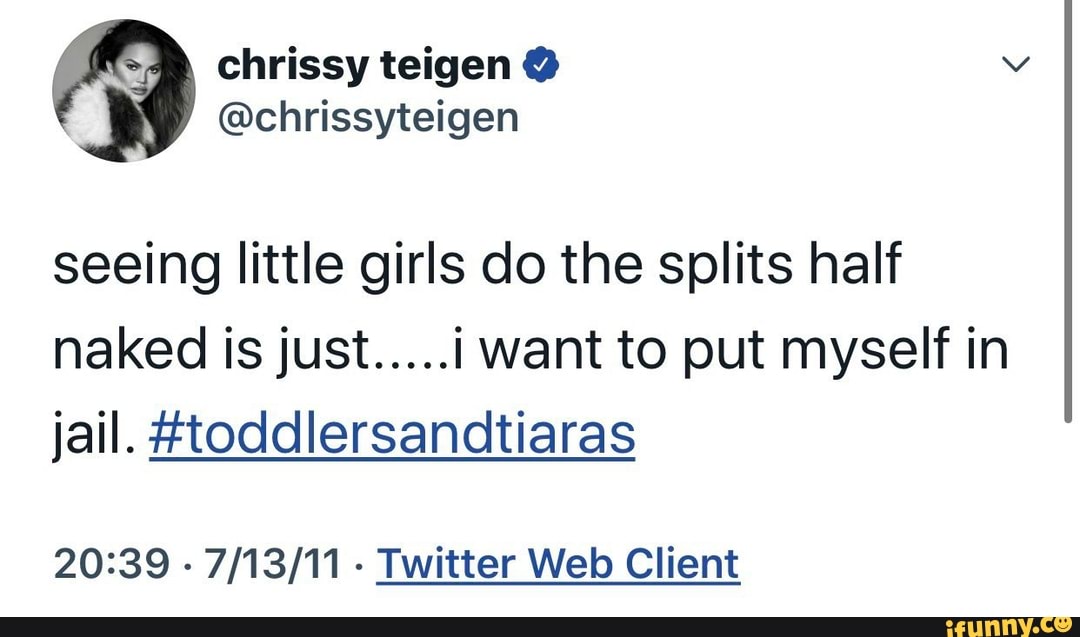Open the chrissy teigen display name
Viewport: 1080px width, 637px height.
coord(364,66)
